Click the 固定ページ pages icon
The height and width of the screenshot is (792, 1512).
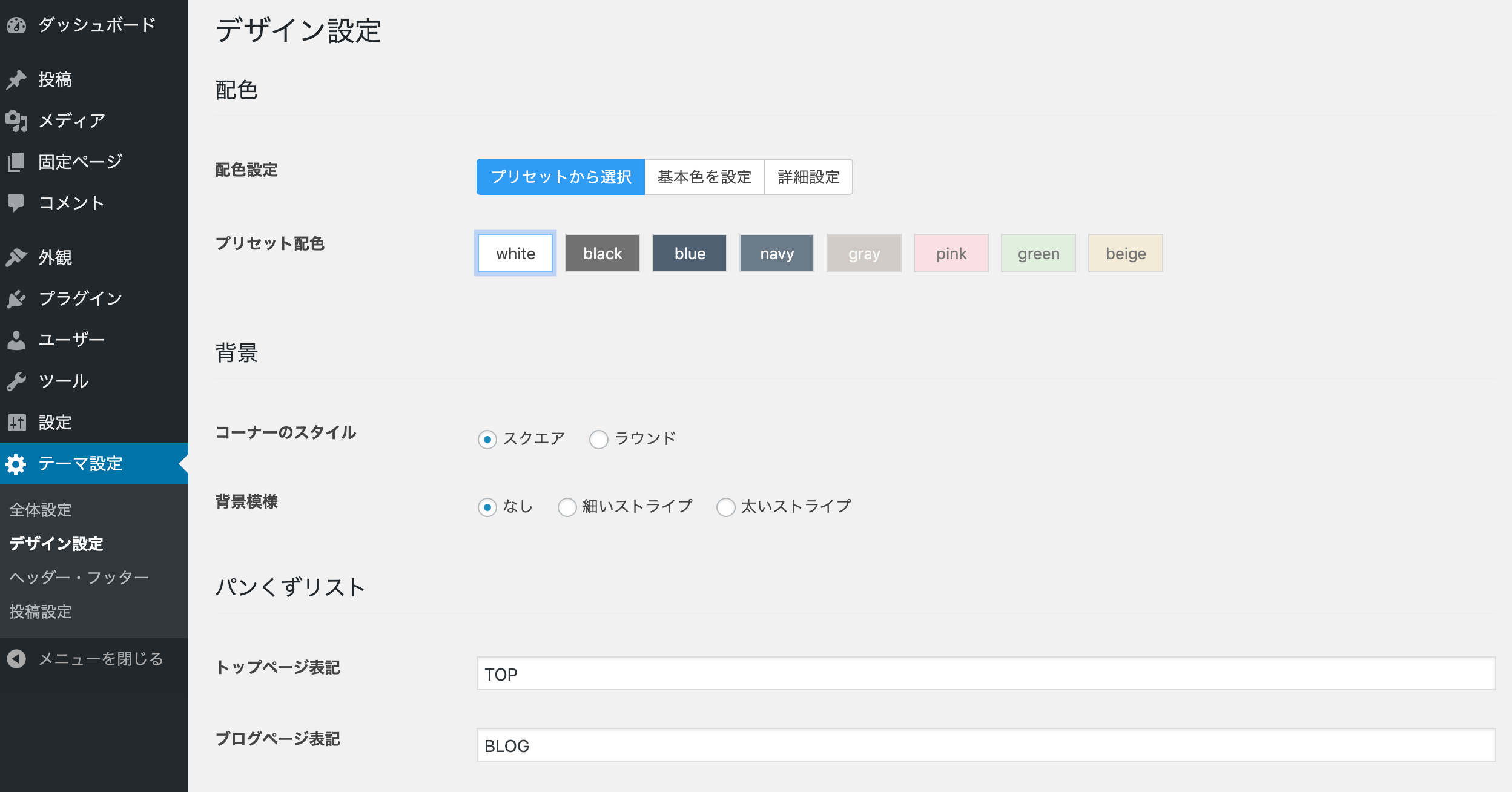click(16, 162)
